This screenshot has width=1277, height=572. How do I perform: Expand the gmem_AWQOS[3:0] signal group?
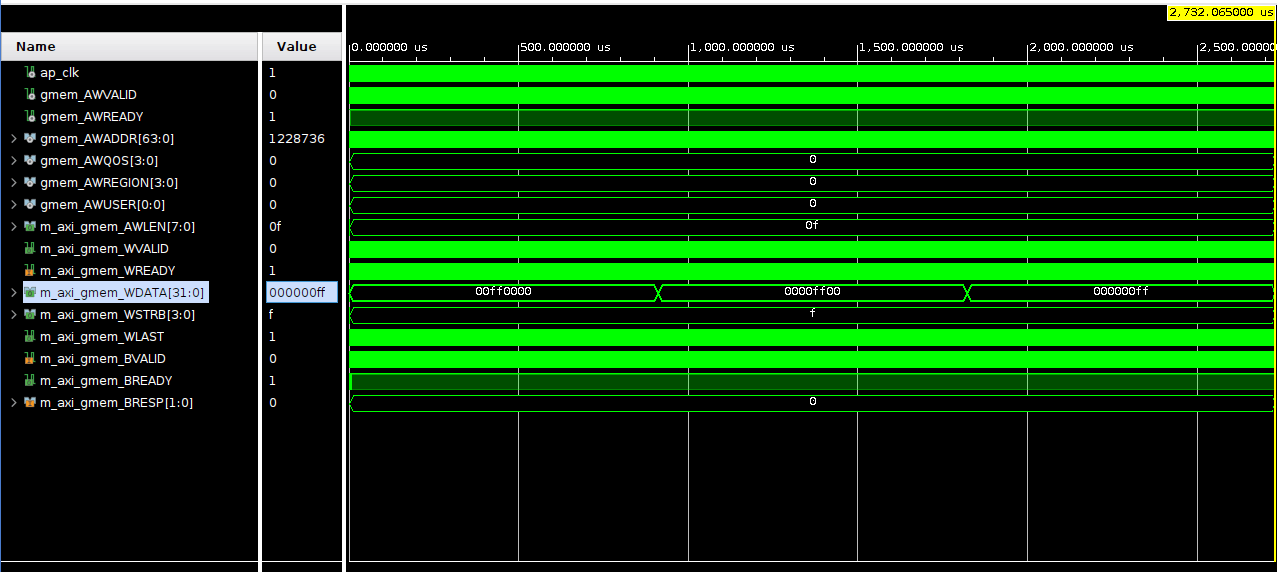14,161
